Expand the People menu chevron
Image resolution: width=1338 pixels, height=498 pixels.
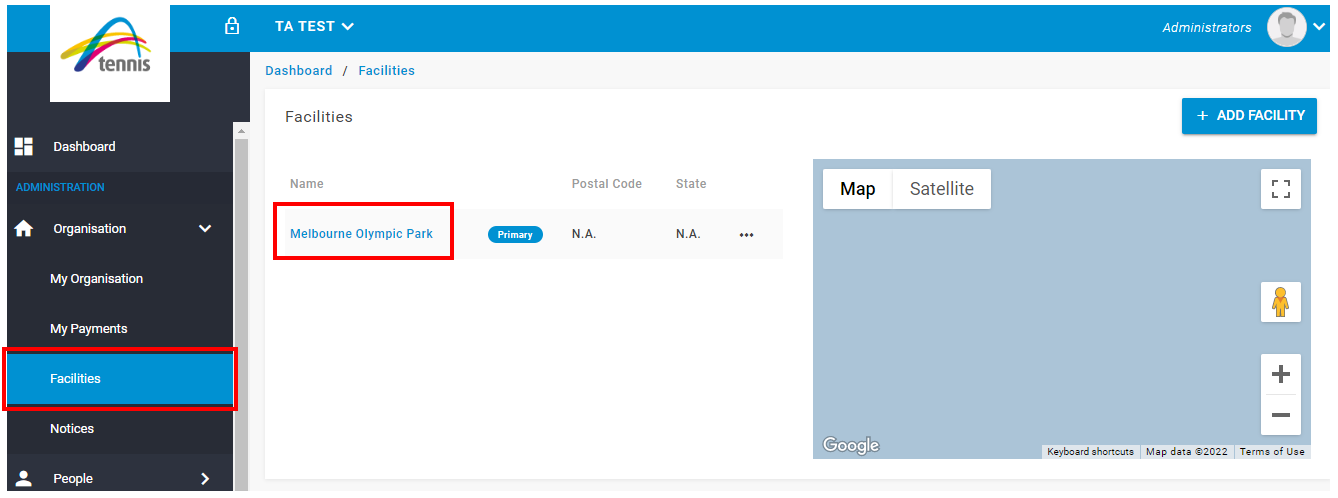[x=205, y=478]
